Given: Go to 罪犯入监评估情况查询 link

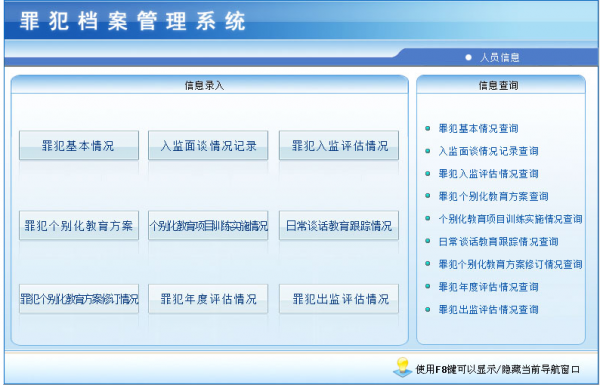Looking at the screenshot, I should point(488,174).
